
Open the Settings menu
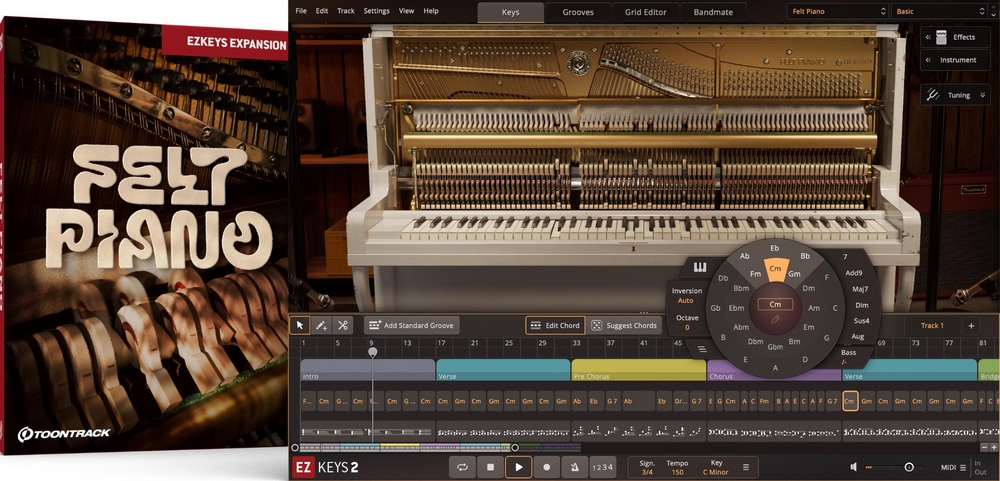pyautogui.click(x=376, y=11)
